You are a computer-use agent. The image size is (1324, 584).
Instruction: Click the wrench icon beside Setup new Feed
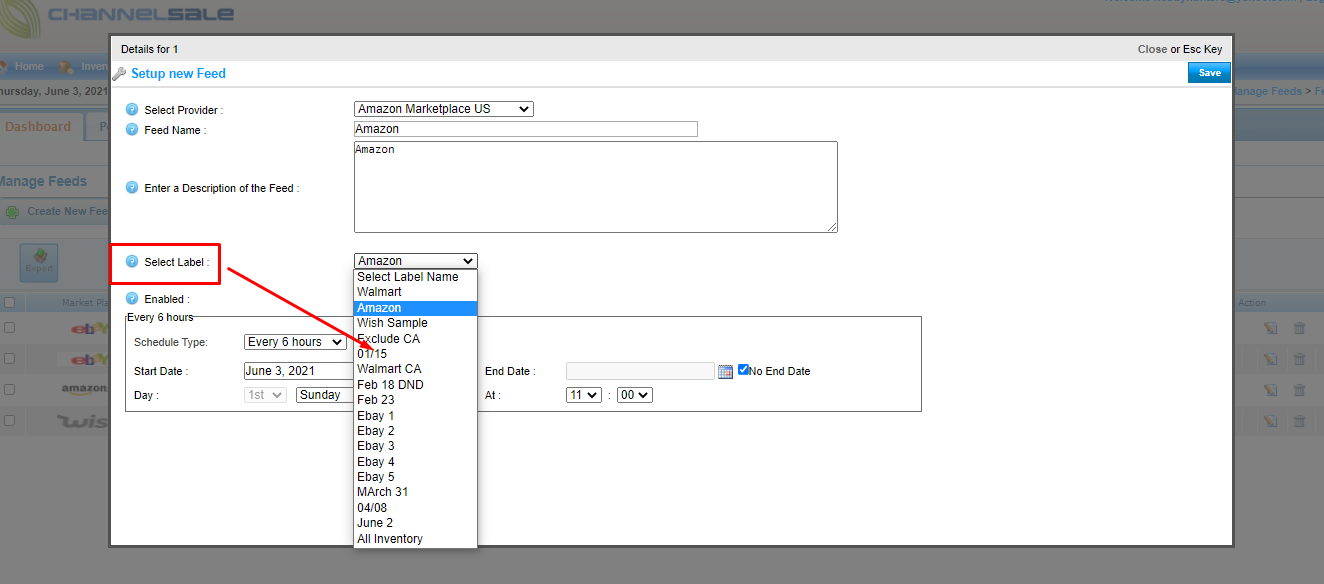(119, 73)
